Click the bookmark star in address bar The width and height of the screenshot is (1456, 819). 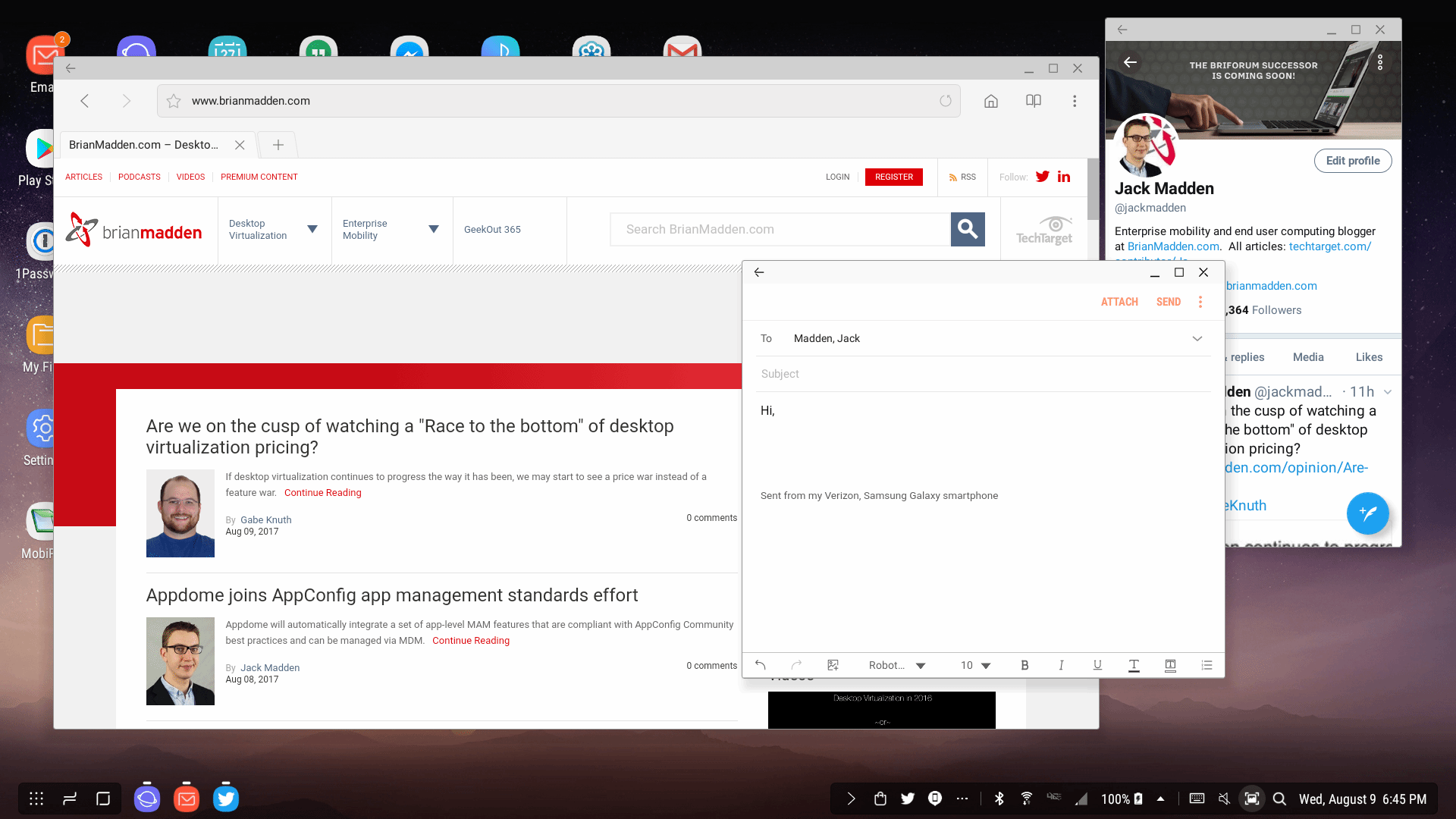pyautogui.click(x=174, y=101)
